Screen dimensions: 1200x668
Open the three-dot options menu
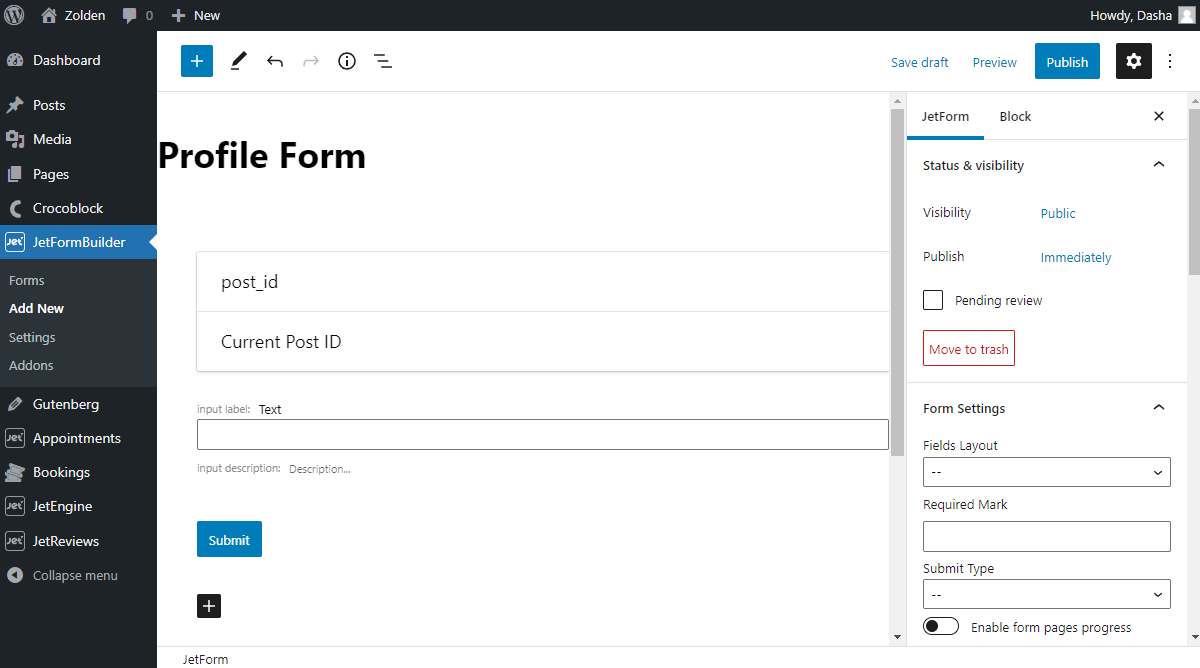coord(1170,61)
